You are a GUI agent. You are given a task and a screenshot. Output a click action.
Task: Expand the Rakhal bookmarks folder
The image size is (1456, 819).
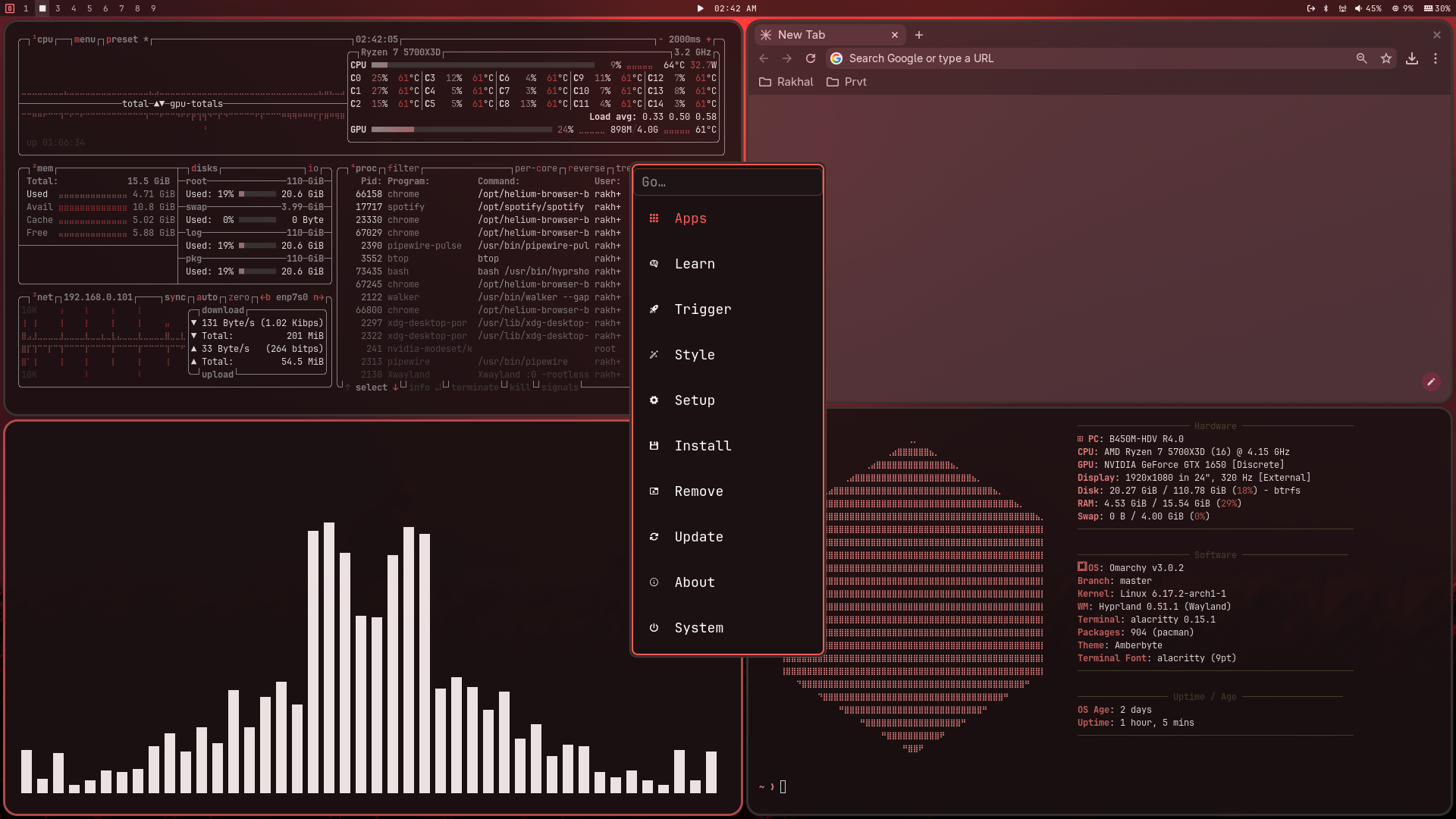tap(786, 82)
